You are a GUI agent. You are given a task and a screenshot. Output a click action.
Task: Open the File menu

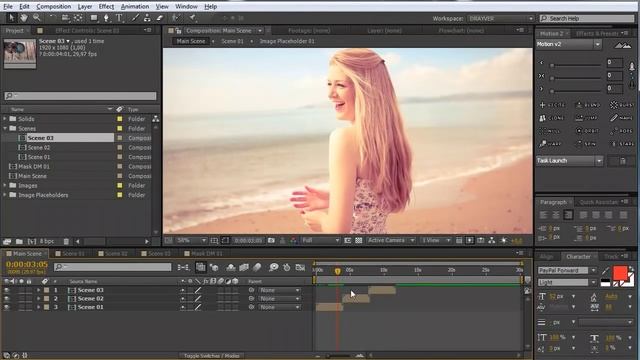8,7
